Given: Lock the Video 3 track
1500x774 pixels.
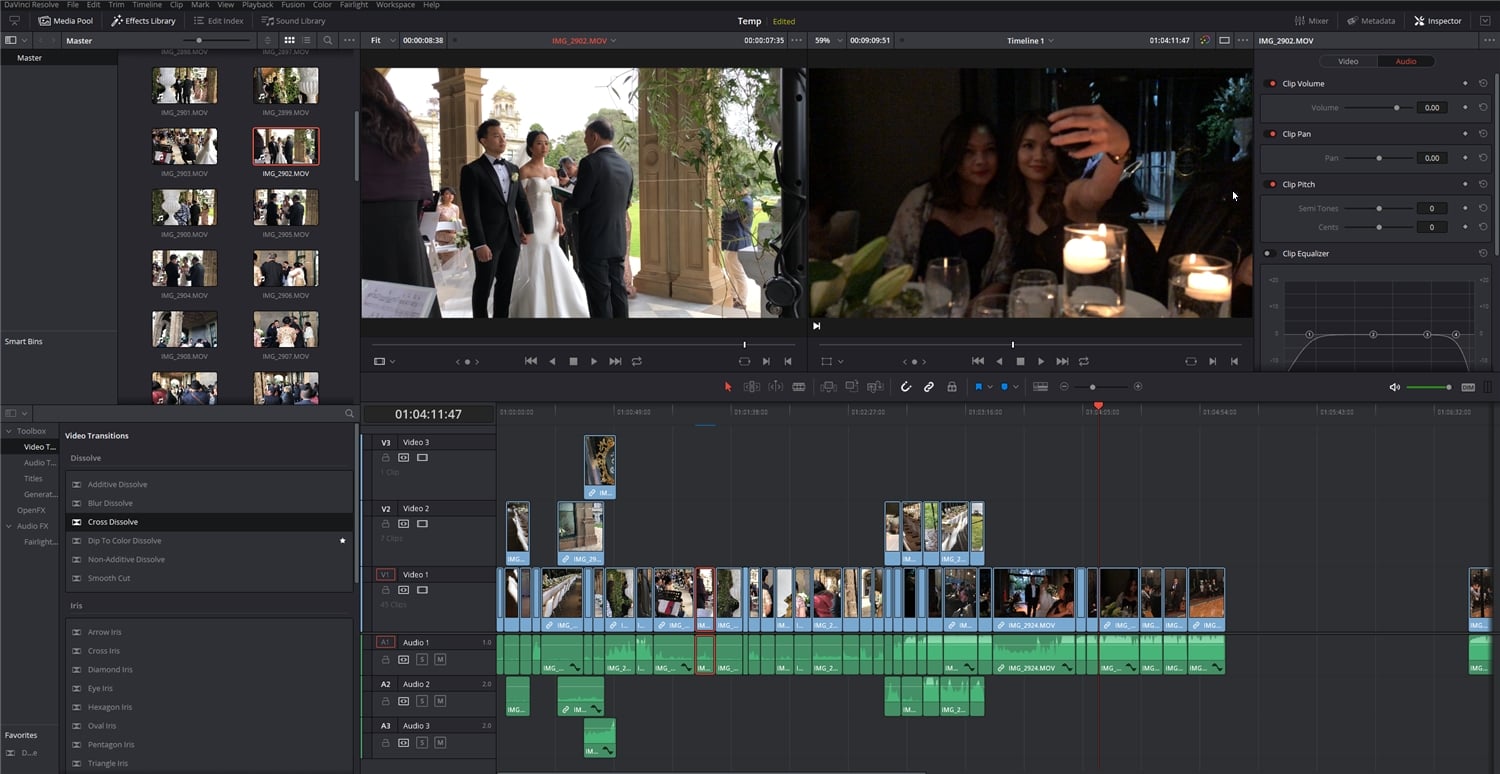Looking at the screenshot, I should click(x=385, y=458).
